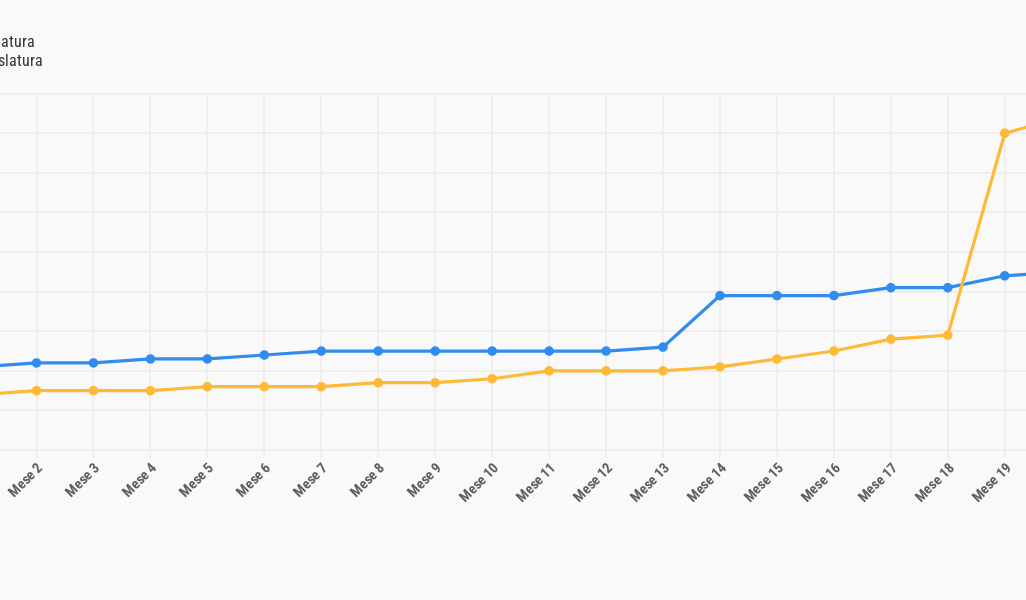Select the orange data point at Mese 15

coord(777,359)
